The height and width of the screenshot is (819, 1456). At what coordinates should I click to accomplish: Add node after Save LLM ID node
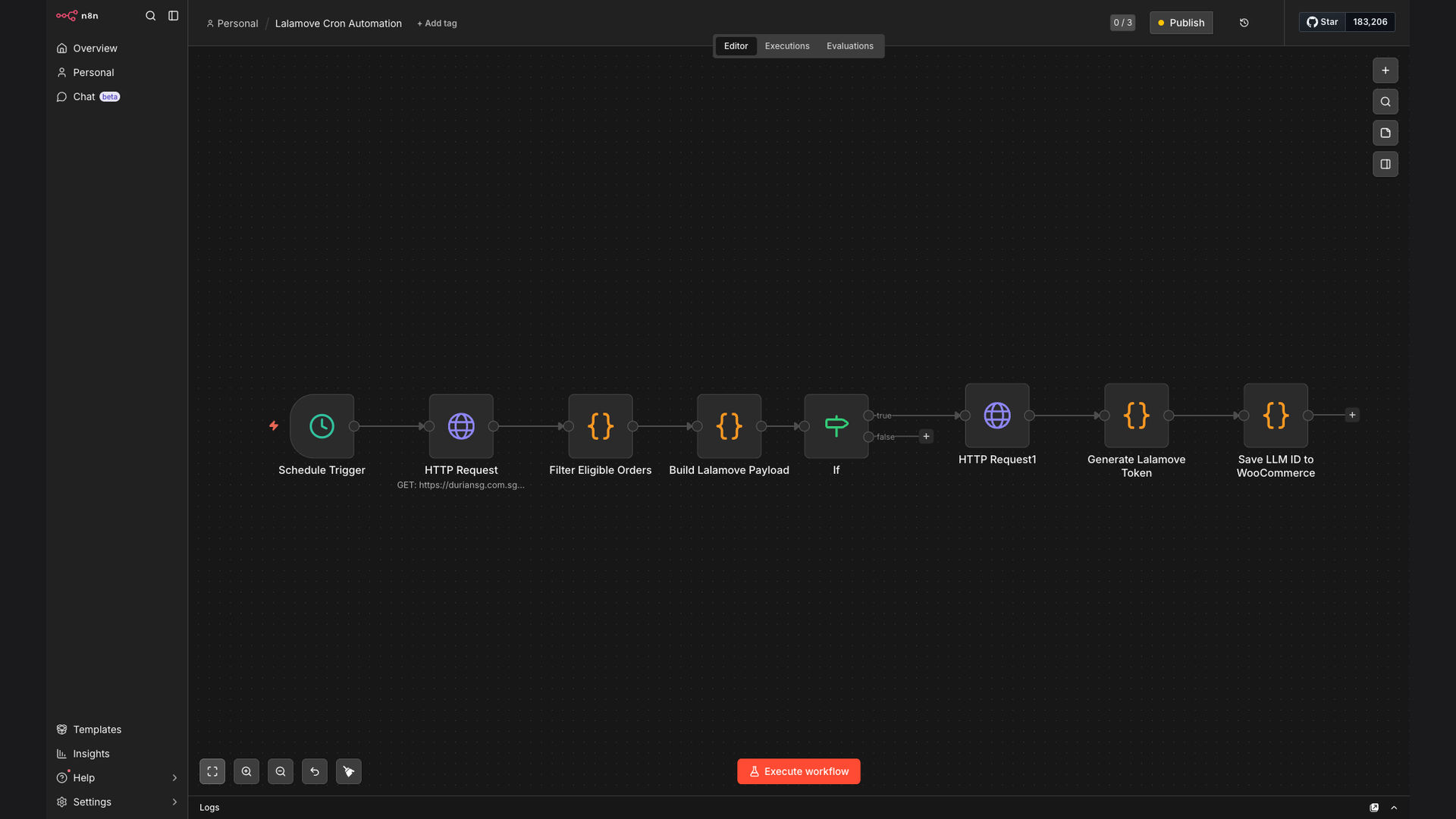[x=1352, y=415]
